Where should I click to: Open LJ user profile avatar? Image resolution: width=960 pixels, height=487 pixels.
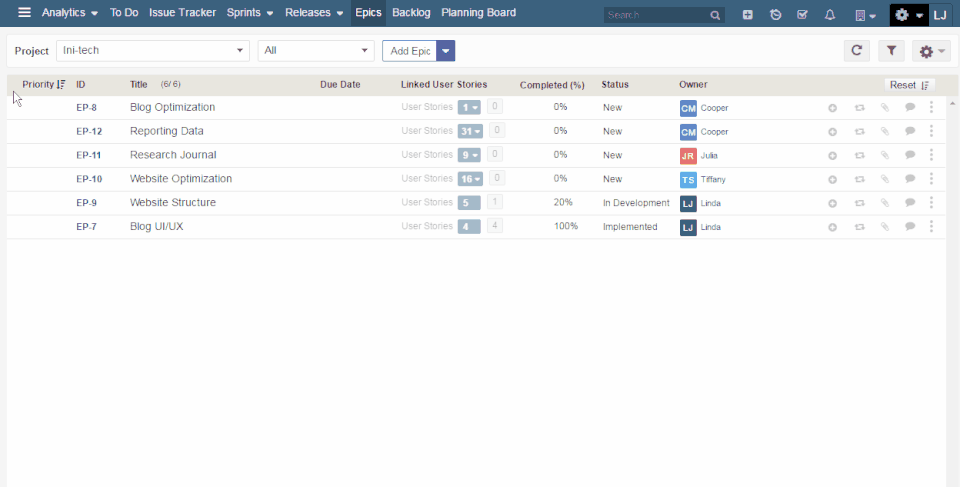pyautogui.click(x=940, y=15)
